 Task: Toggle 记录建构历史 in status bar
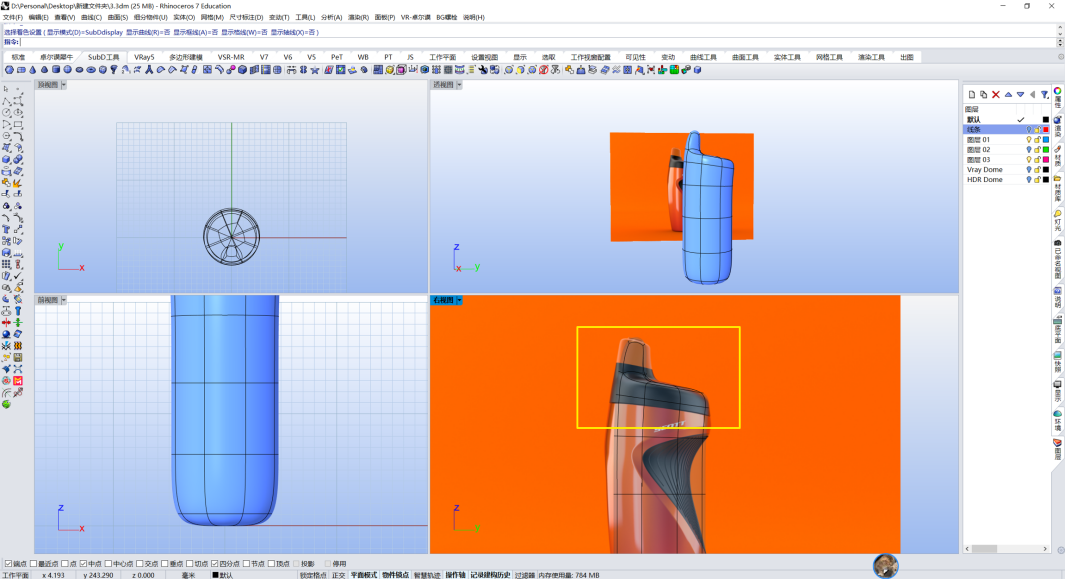click(x=490, y=575)
